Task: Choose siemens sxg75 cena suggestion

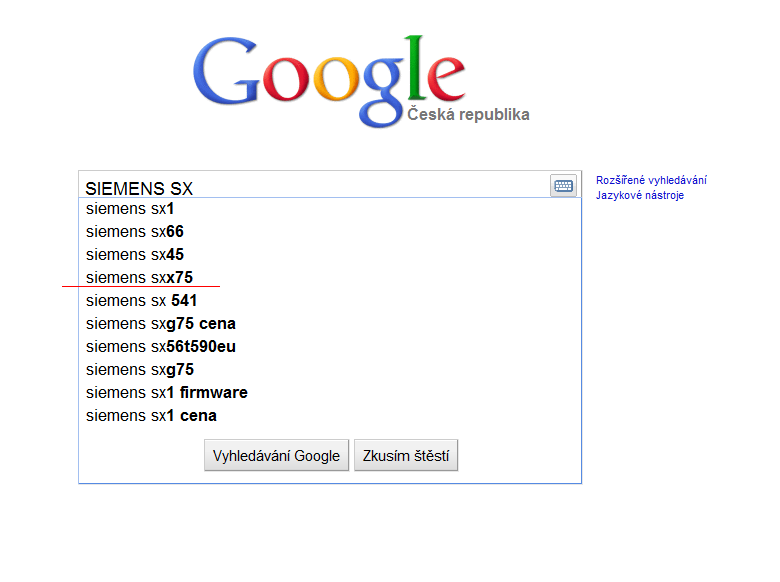Action: pyautogui.click(x=330, y=323)
